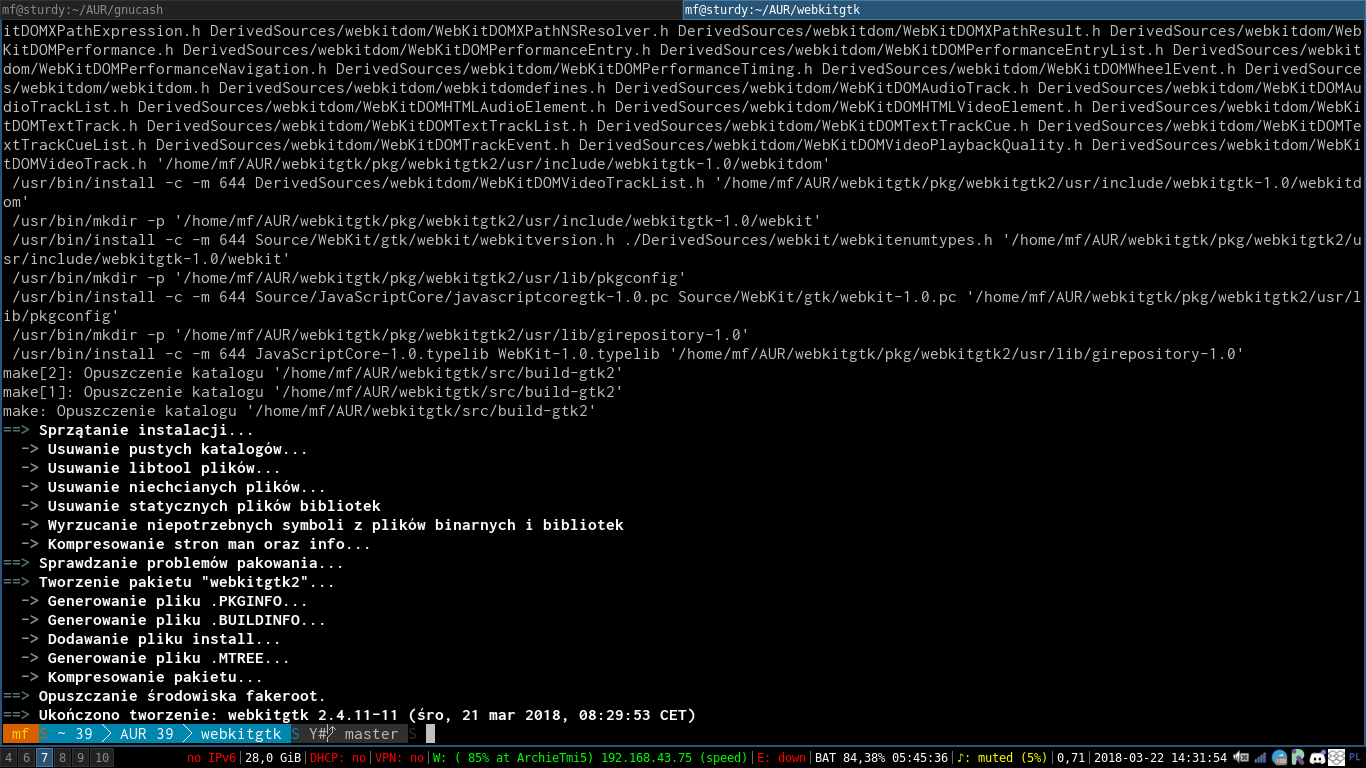This screenshot has height=768, width=1366.
Task: Click the muted speaker tray icon
Action: [1241, 758]
